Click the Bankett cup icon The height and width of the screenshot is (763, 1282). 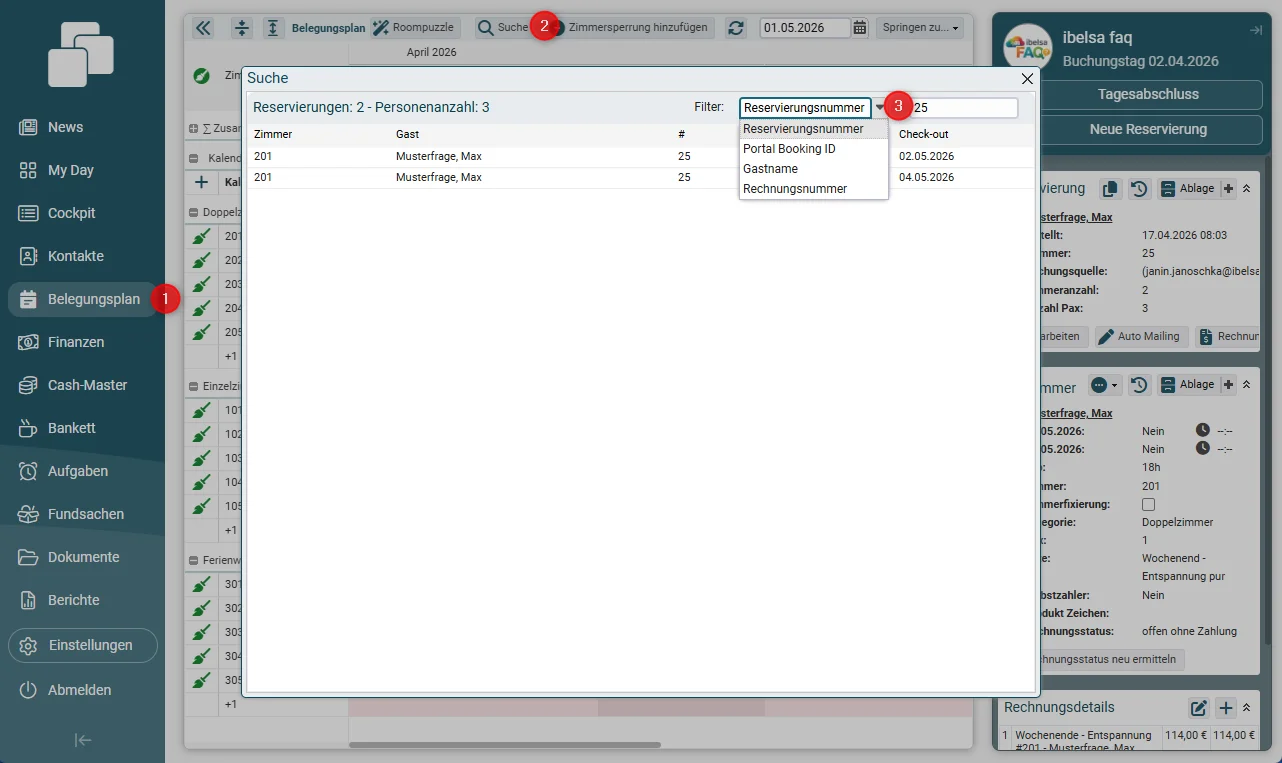28,428
